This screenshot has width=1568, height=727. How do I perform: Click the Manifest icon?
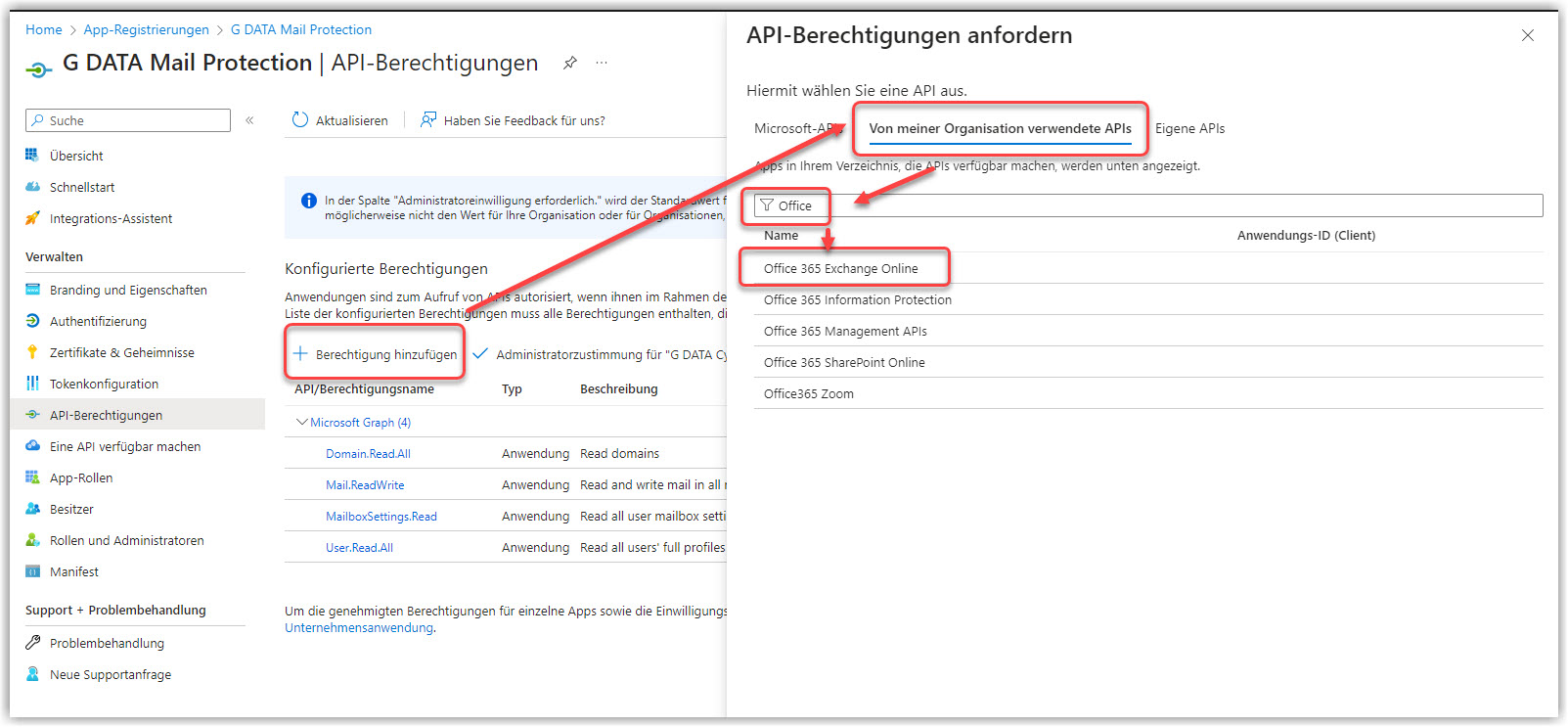32,571
